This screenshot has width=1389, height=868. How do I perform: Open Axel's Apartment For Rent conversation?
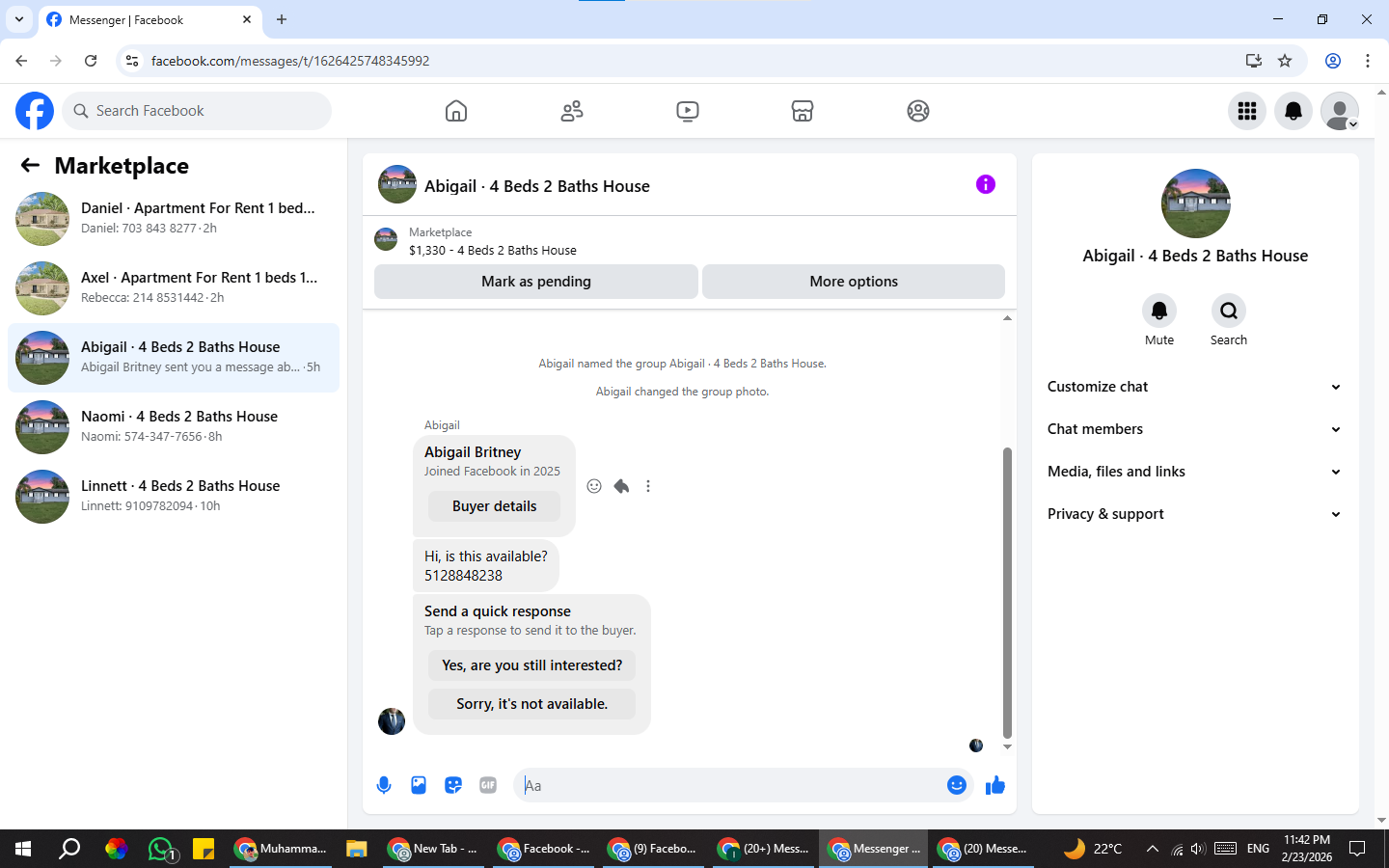(x=174, y=288)
